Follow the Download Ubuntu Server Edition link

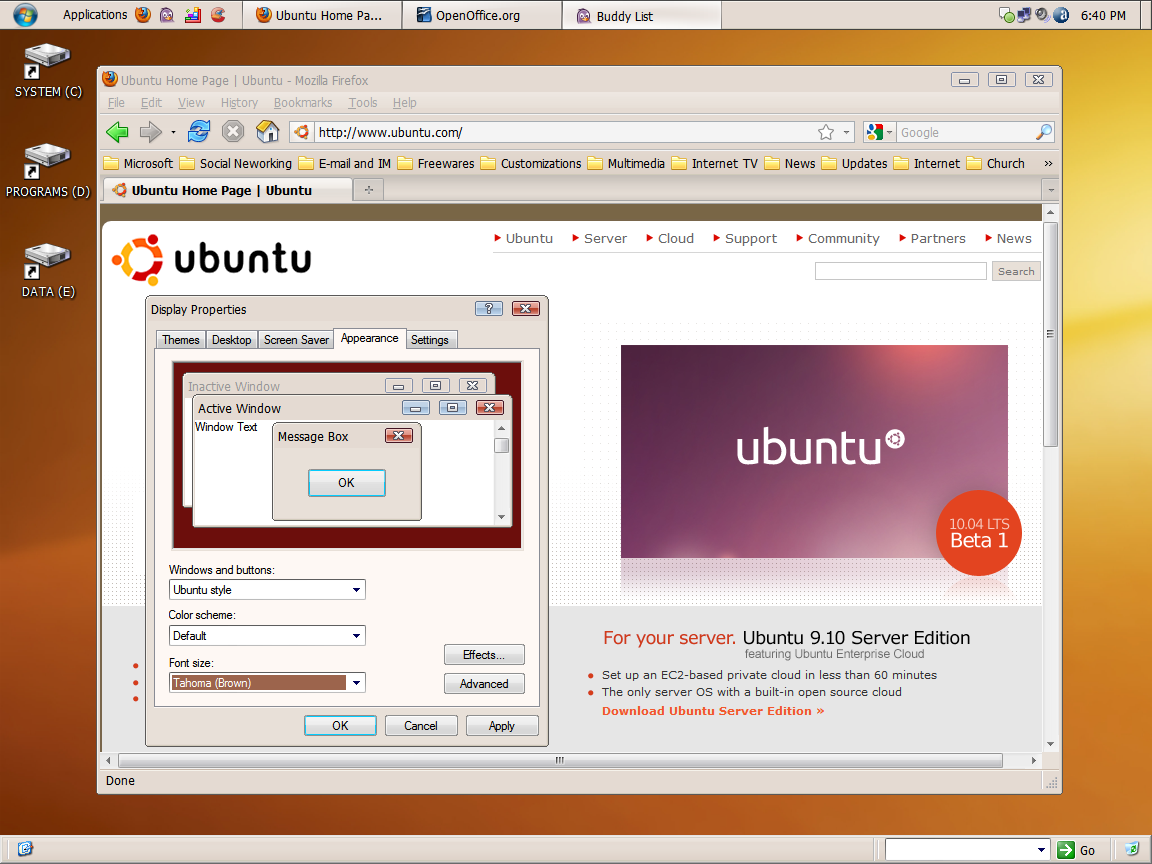(x=712, y=710)
